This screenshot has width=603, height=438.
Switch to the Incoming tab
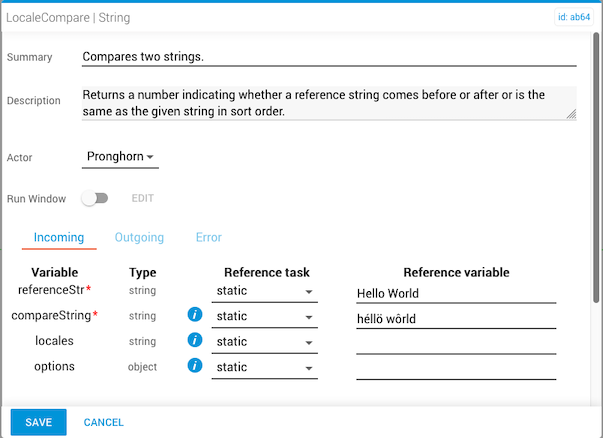point(58,238)
